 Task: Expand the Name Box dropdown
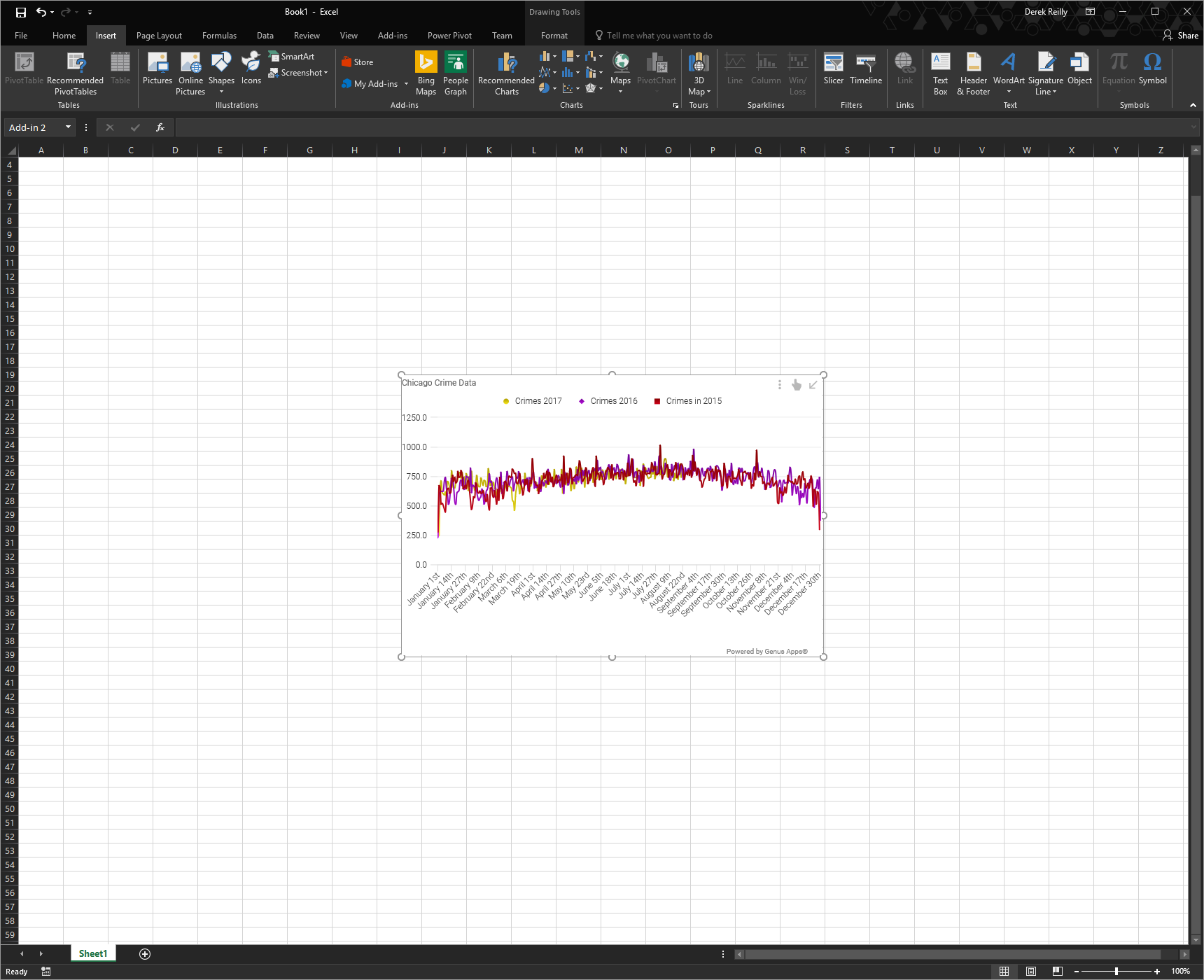point(68,127)
